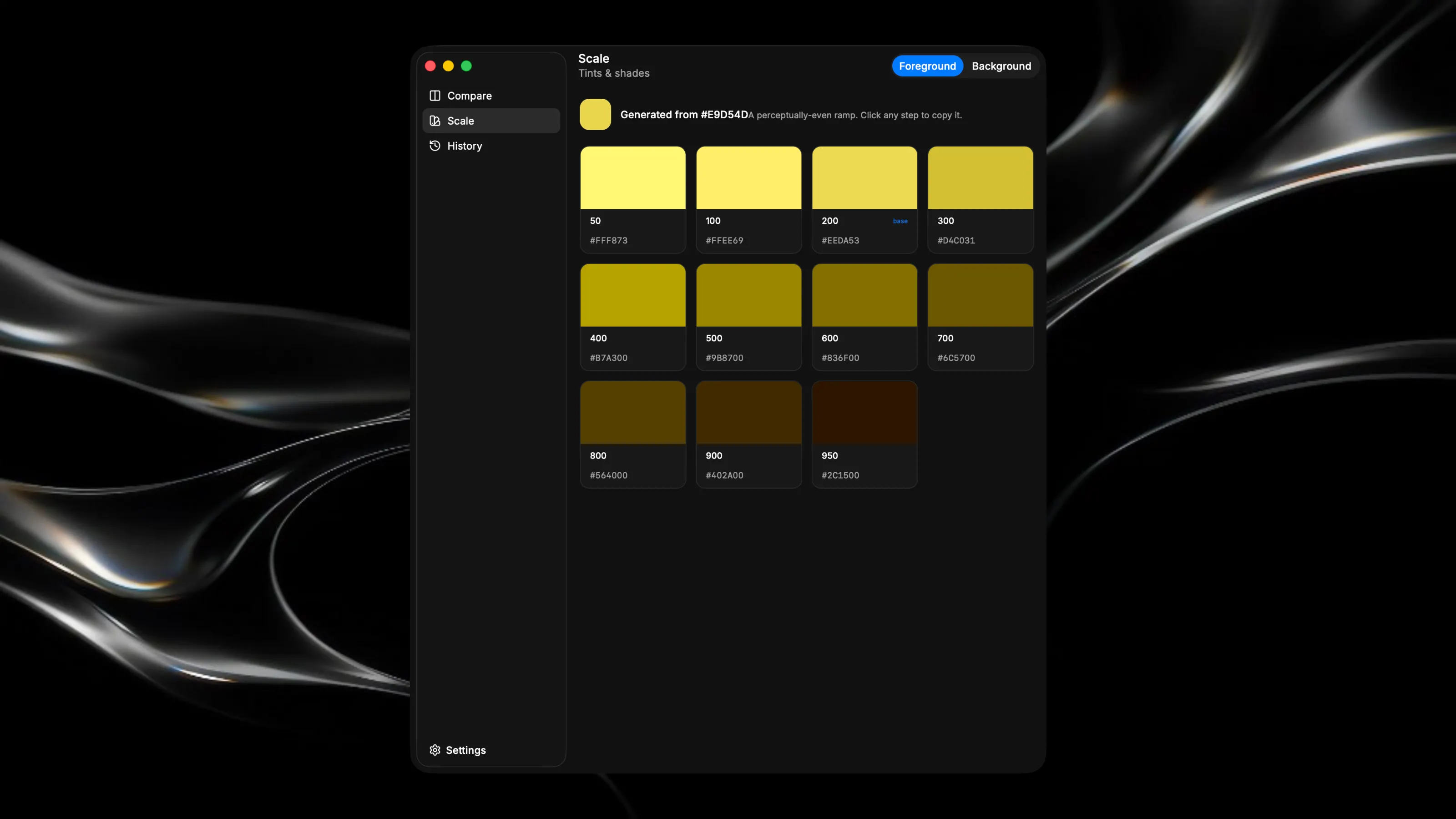The width and height of the screenshot is (1456, 819).
Task: Switch to Foreground mode
Action: click(x=927, y=66)
